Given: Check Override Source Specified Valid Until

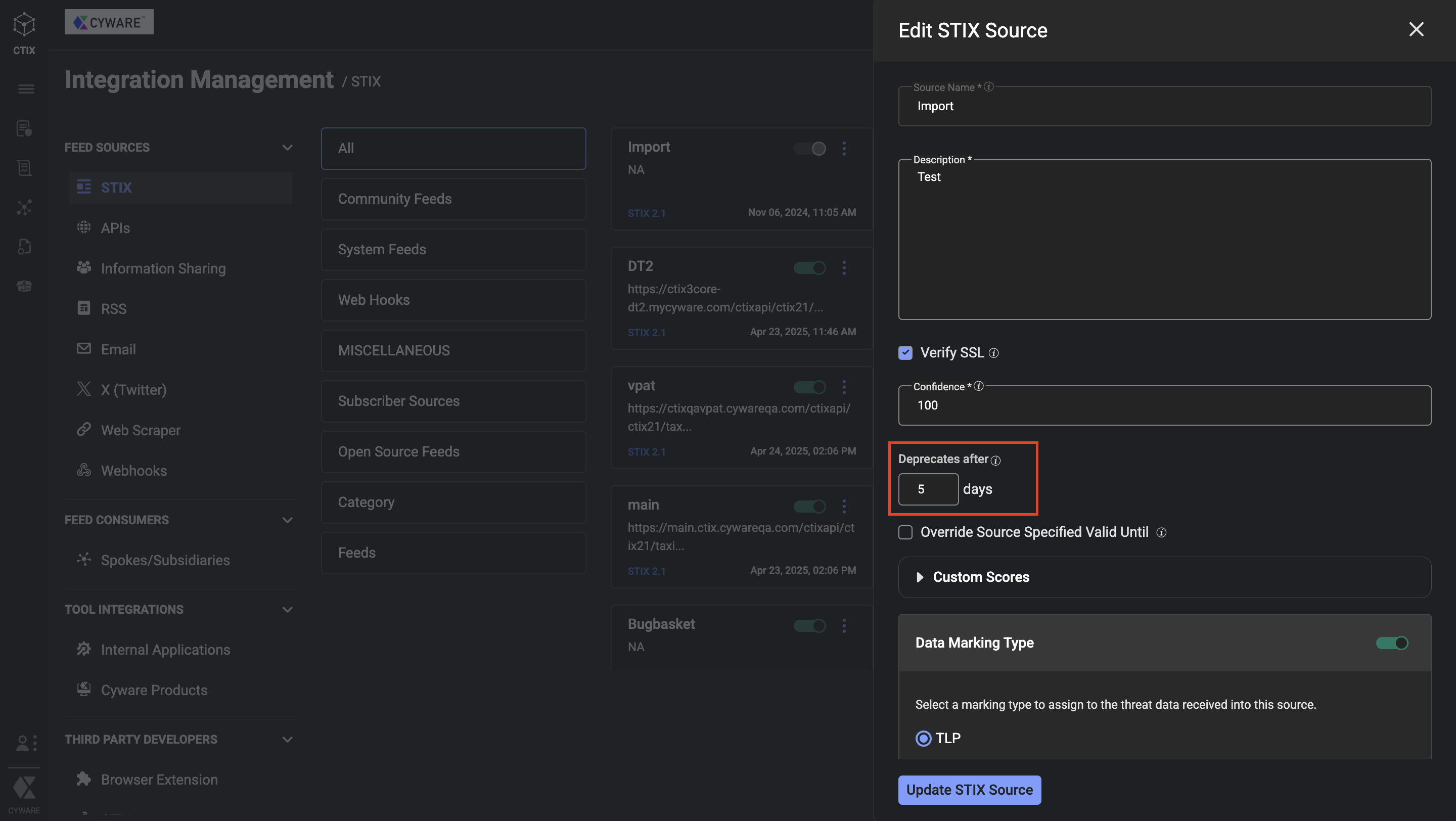Looking at the screenshot, I should pos(905,532).
